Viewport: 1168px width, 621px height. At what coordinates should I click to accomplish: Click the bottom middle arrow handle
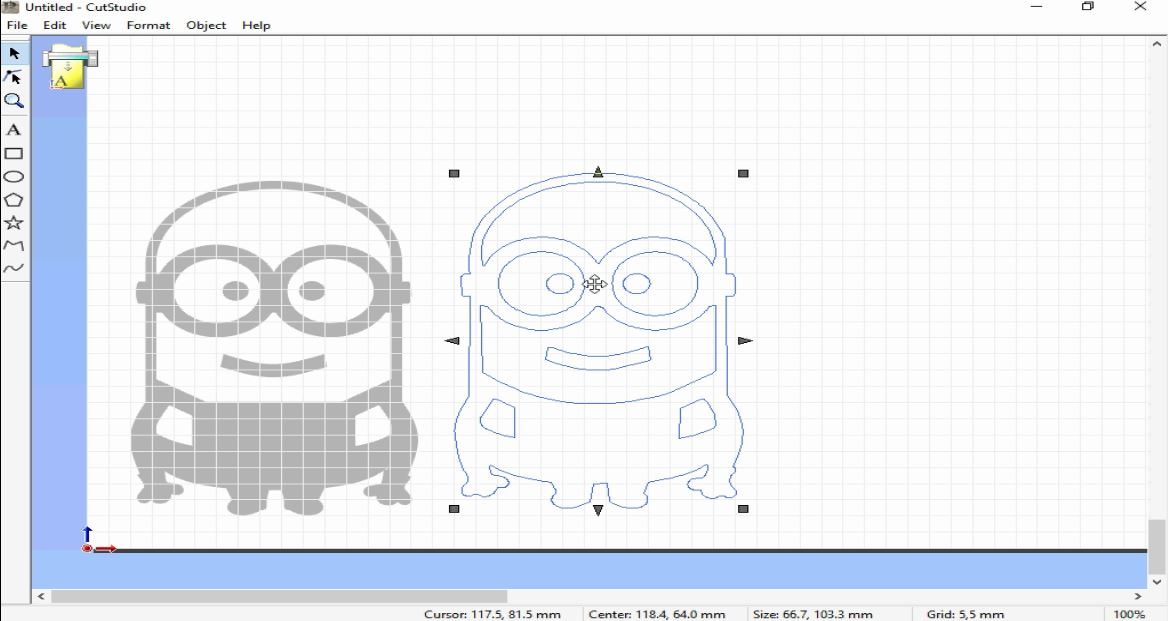pos(598,510)
